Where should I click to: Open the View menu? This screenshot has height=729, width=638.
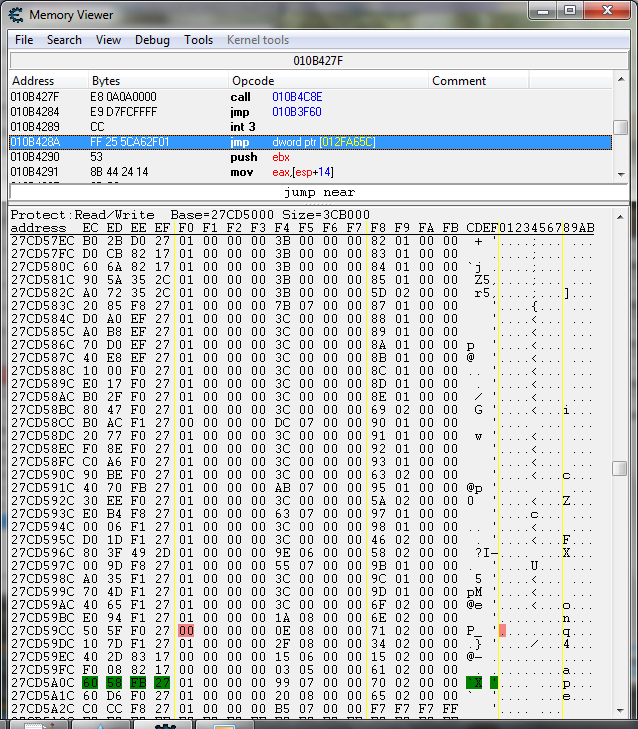(x=108, y=40)
